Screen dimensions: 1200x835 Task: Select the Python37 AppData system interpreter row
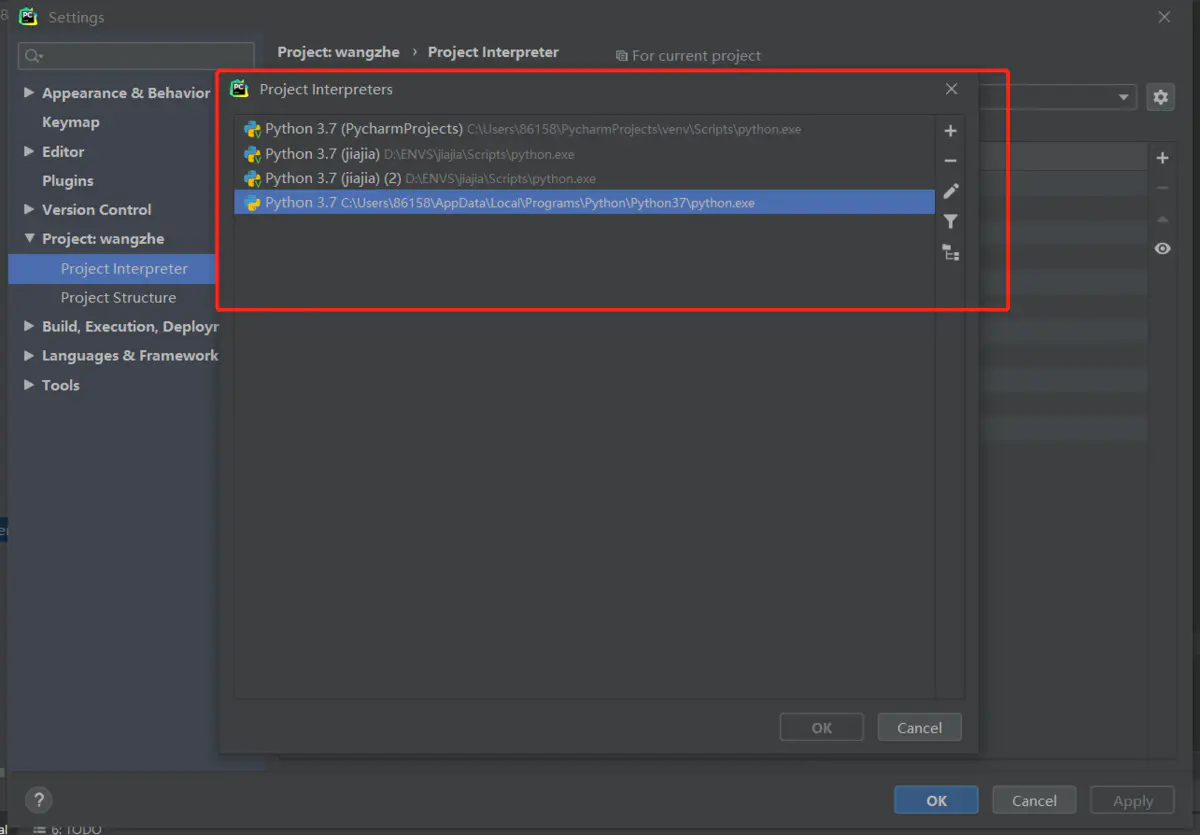click(x=584, y=202)
